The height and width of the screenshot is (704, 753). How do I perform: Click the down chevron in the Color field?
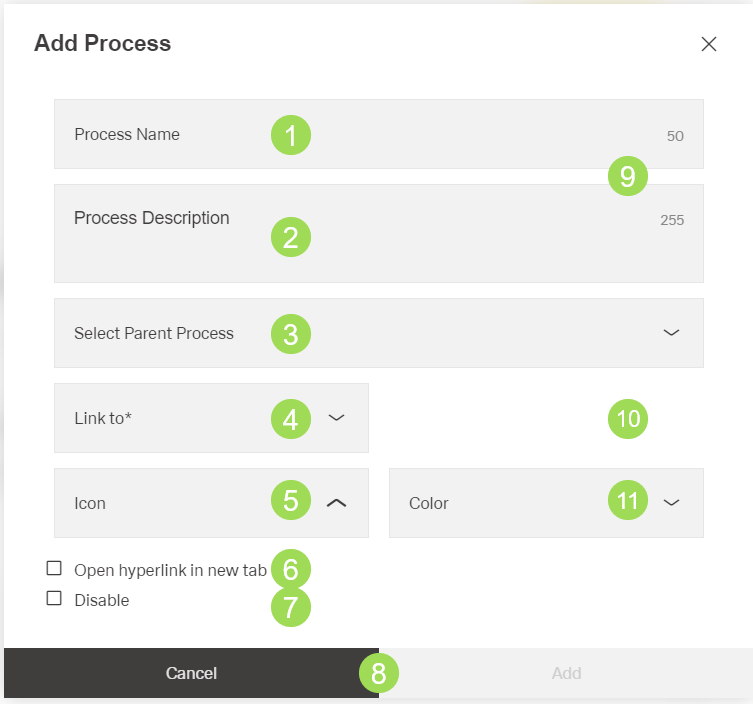pyautogui.click(x=672, y=503)
